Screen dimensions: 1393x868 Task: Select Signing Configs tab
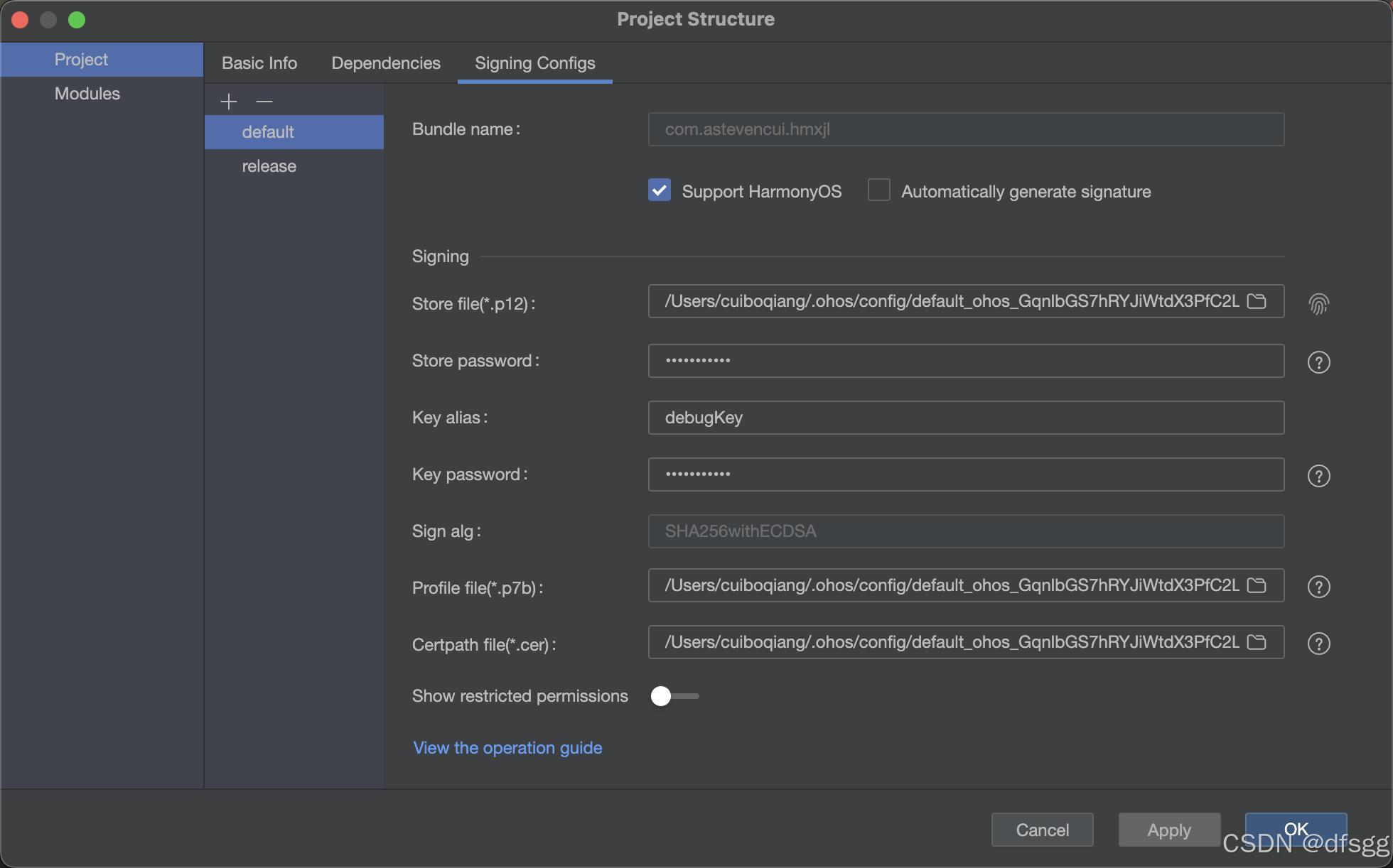535,63
